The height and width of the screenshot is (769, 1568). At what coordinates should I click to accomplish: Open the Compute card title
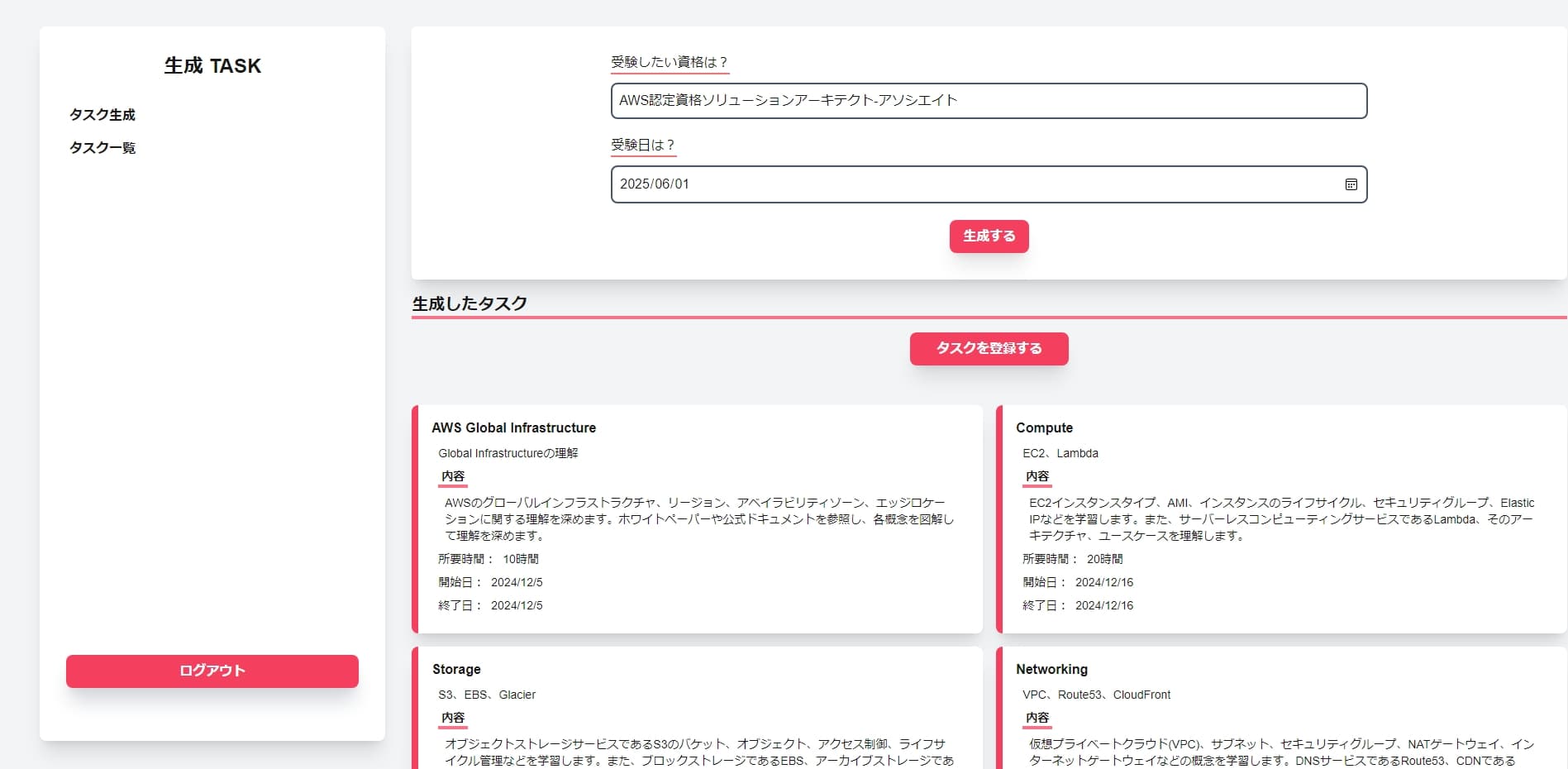tap(1044, 427)
